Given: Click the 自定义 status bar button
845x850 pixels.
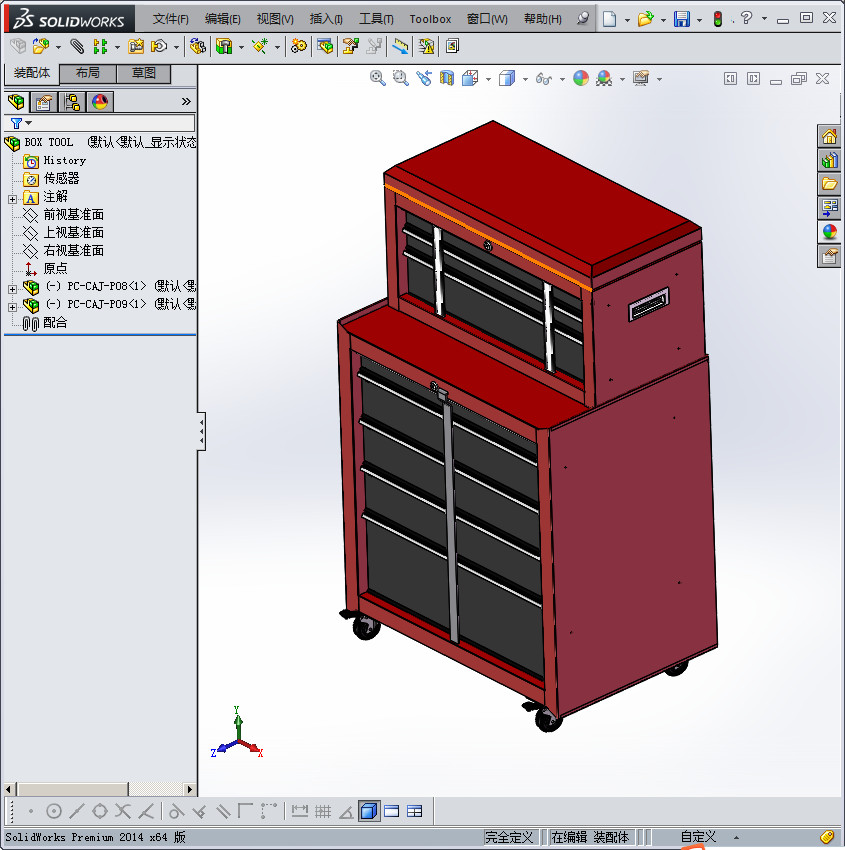Looking at the screenshot, I should (x=699, y=837).
